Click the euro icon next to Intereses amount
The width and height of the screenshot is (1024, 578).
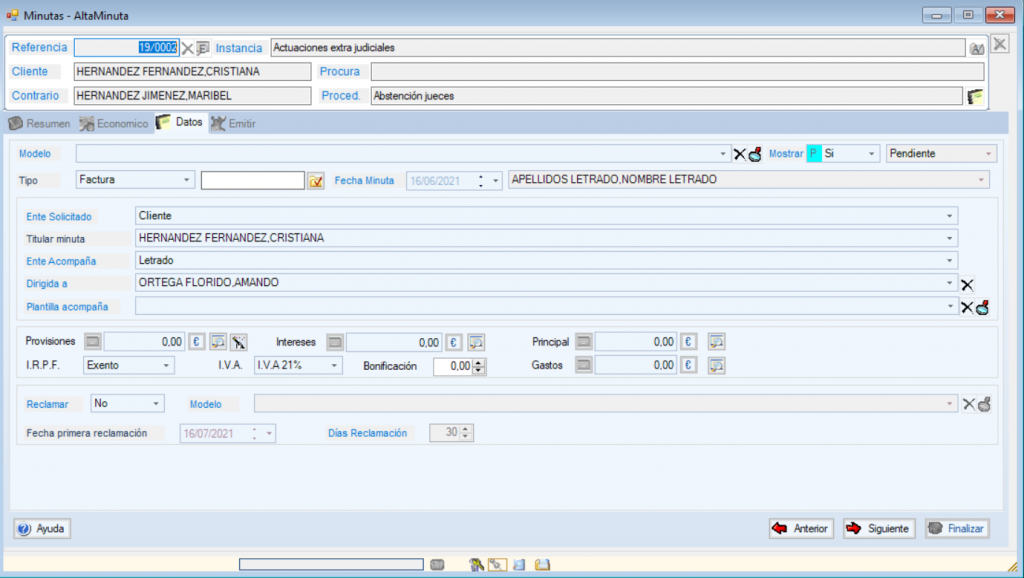point(453,342)
